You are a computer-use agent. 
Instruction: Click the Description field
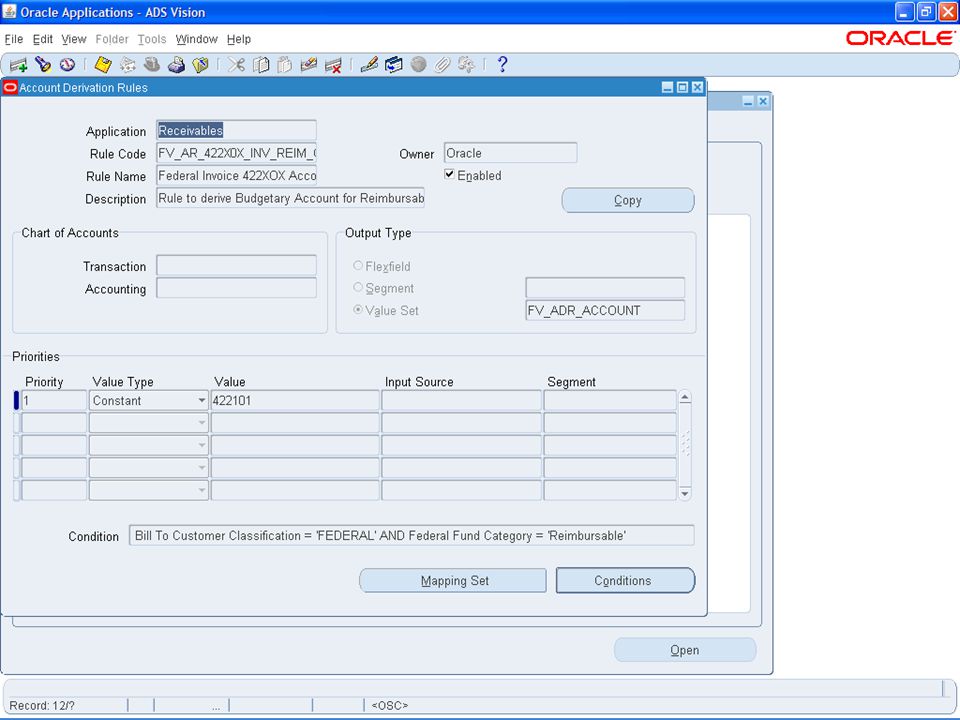(x=290, y=198)
